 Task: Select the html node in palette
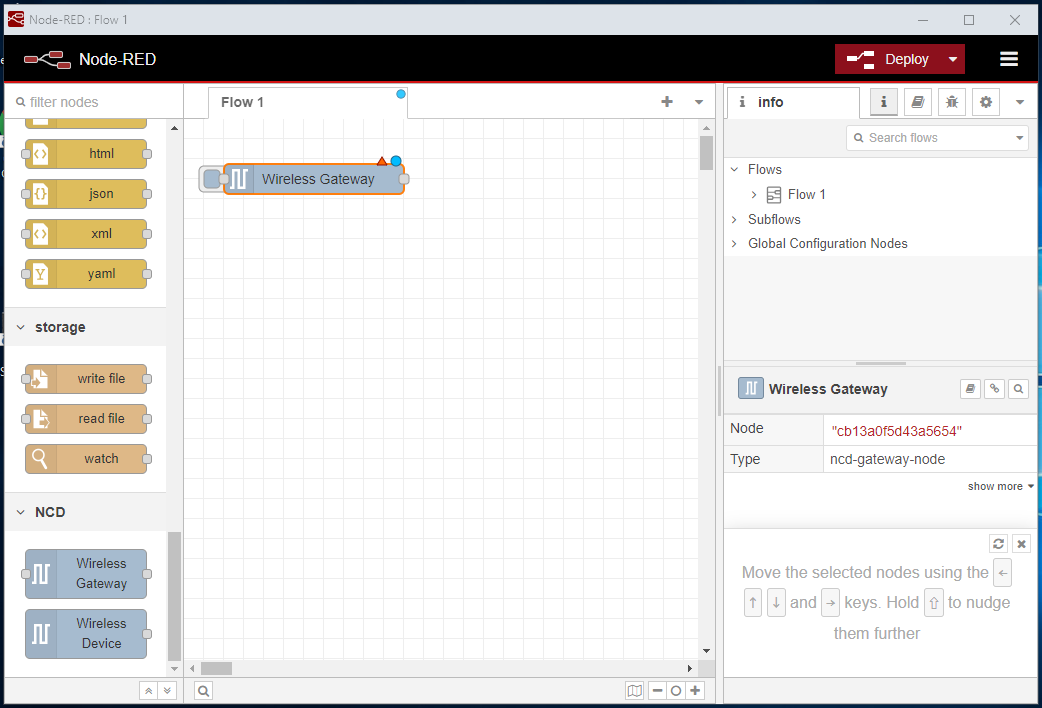(86, 154)
